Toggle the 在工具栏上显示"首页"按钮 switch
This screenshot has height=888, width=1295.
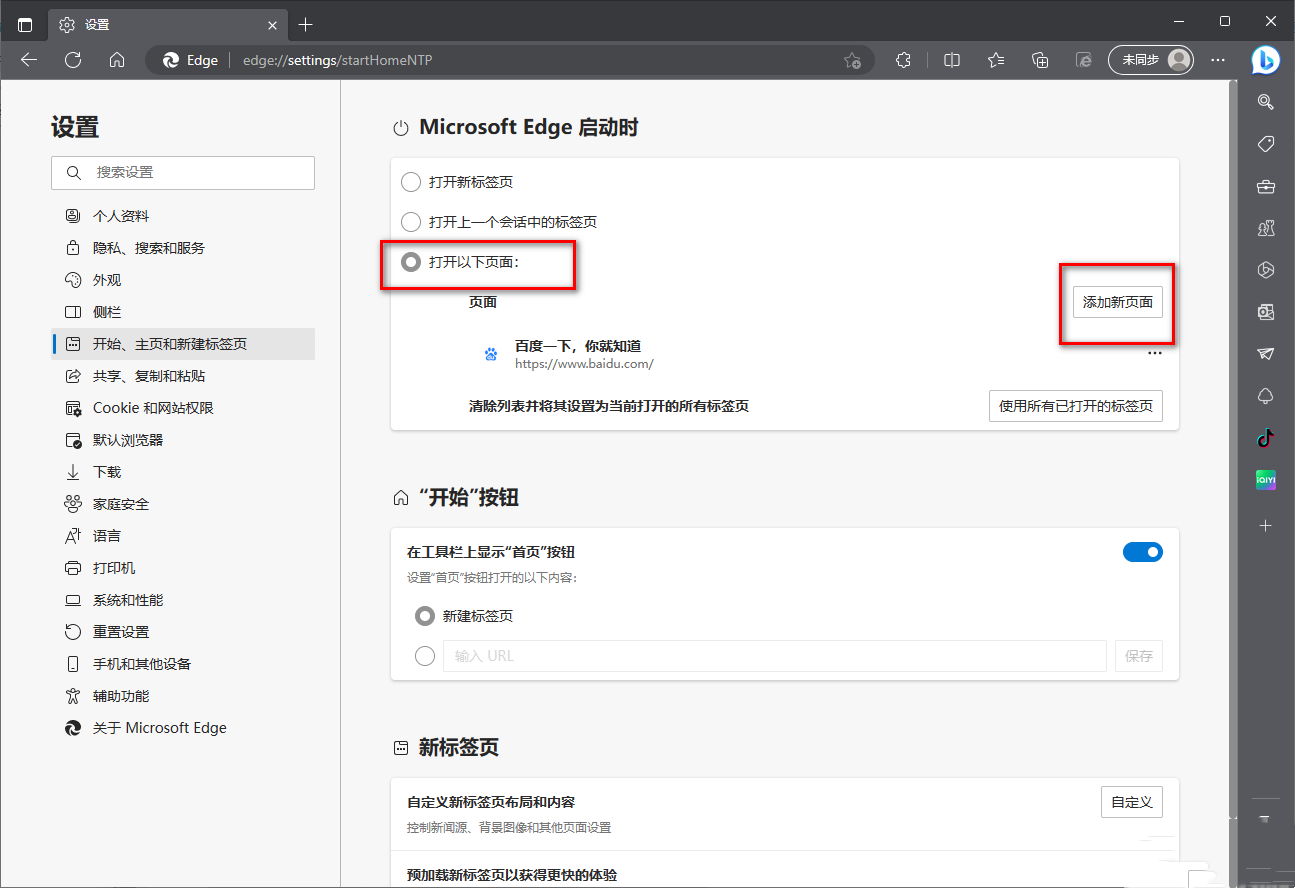click(x=1143, y=552)
